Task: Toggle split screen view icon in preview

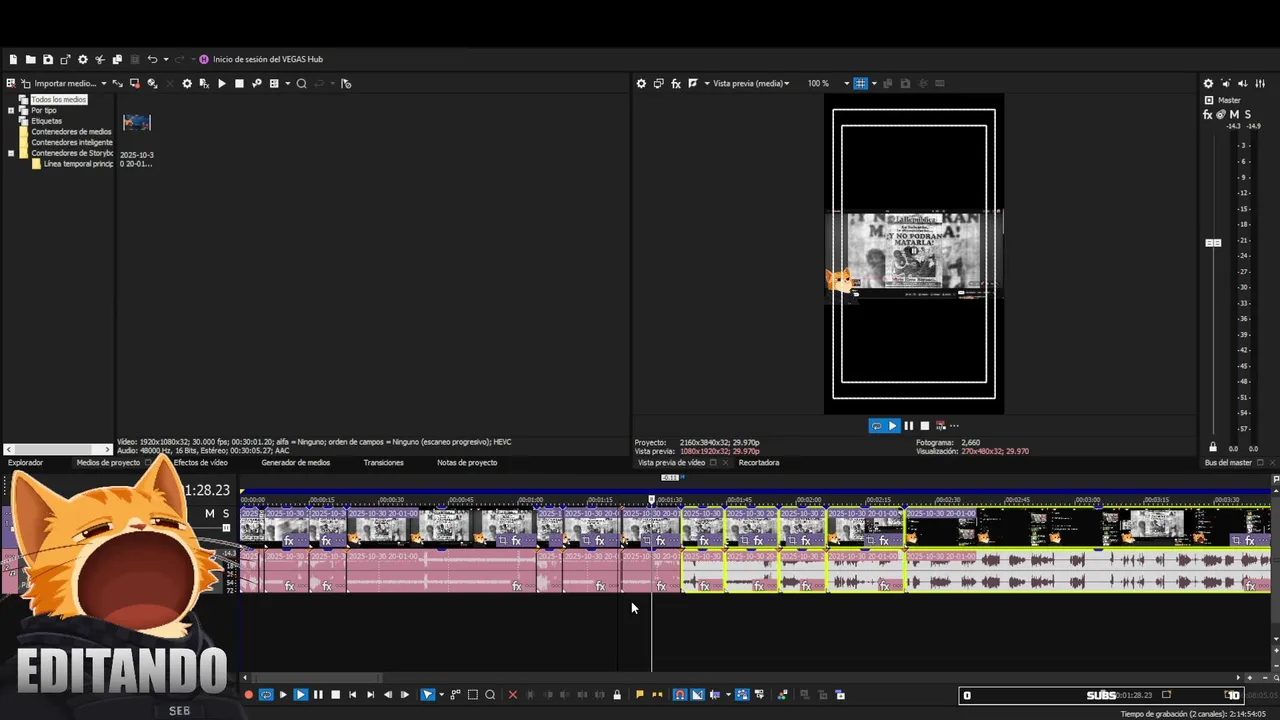Action: pyautogui.click(x=693, y=84)
